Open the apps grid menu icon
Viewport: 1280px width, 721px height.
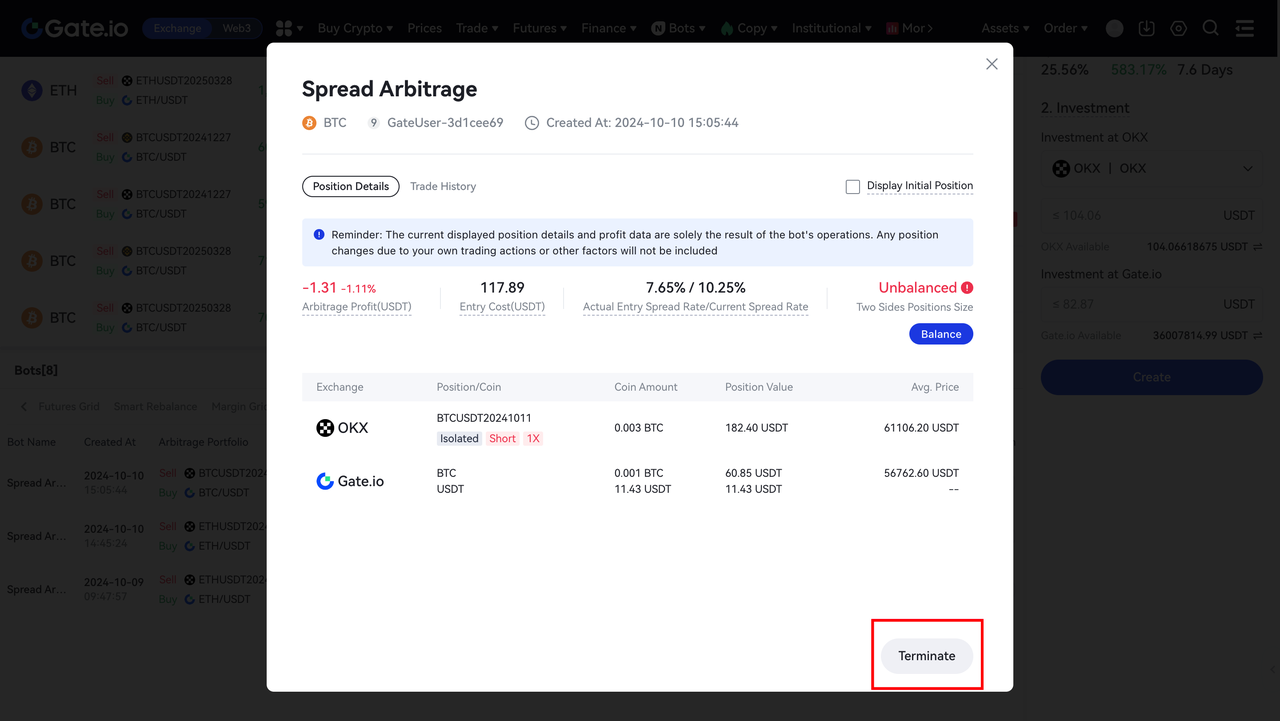284,28
